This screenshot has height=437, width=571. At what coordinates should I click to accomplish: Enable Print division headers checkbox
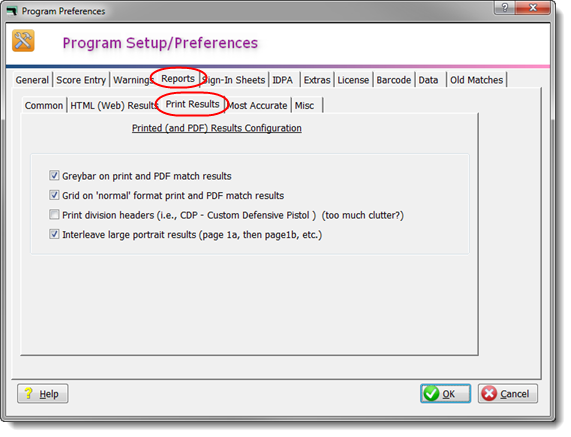click(54, 214)
